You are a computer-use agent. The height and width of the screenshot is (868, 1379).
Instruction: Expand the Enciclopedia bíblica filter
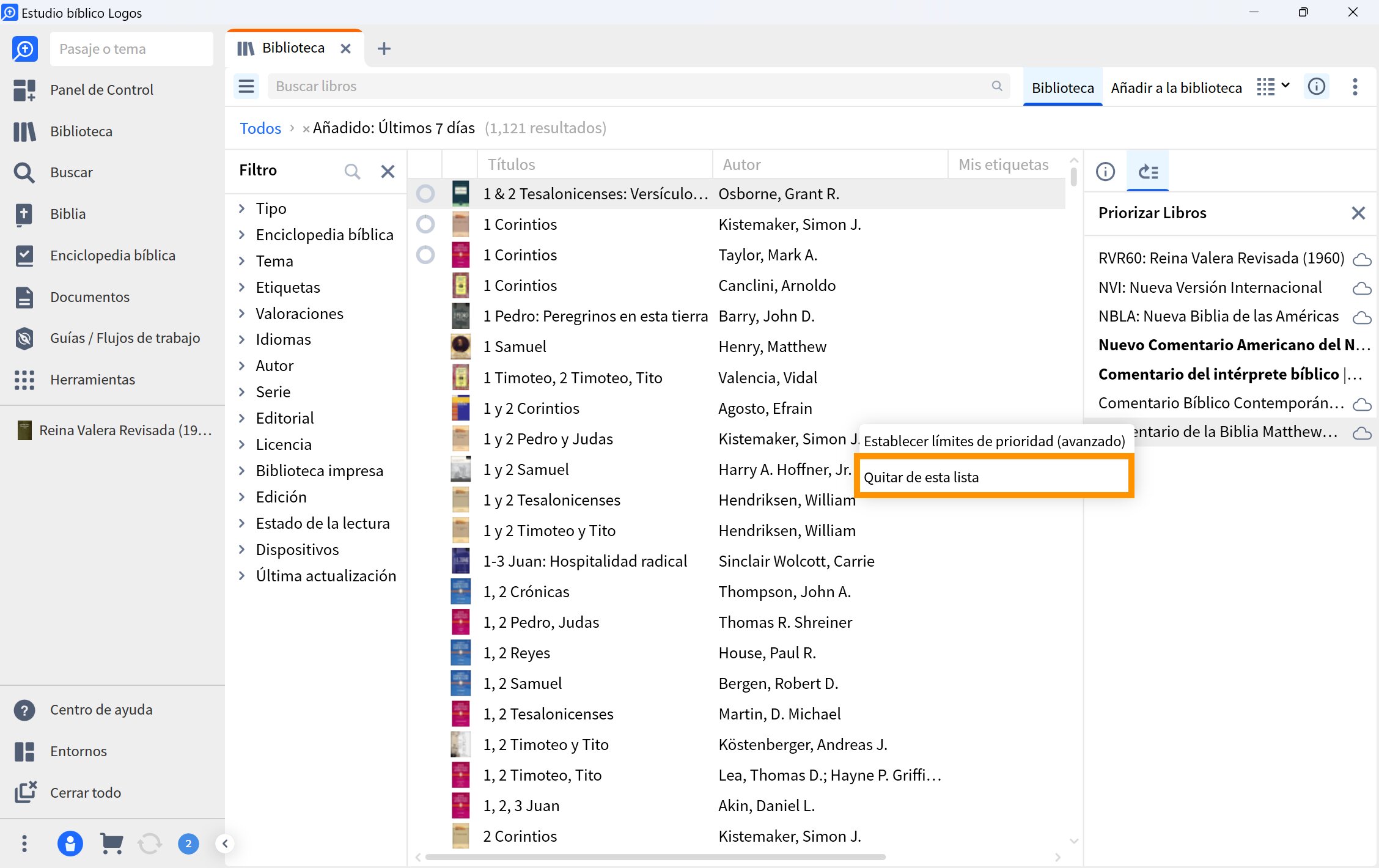pos(242,235)
